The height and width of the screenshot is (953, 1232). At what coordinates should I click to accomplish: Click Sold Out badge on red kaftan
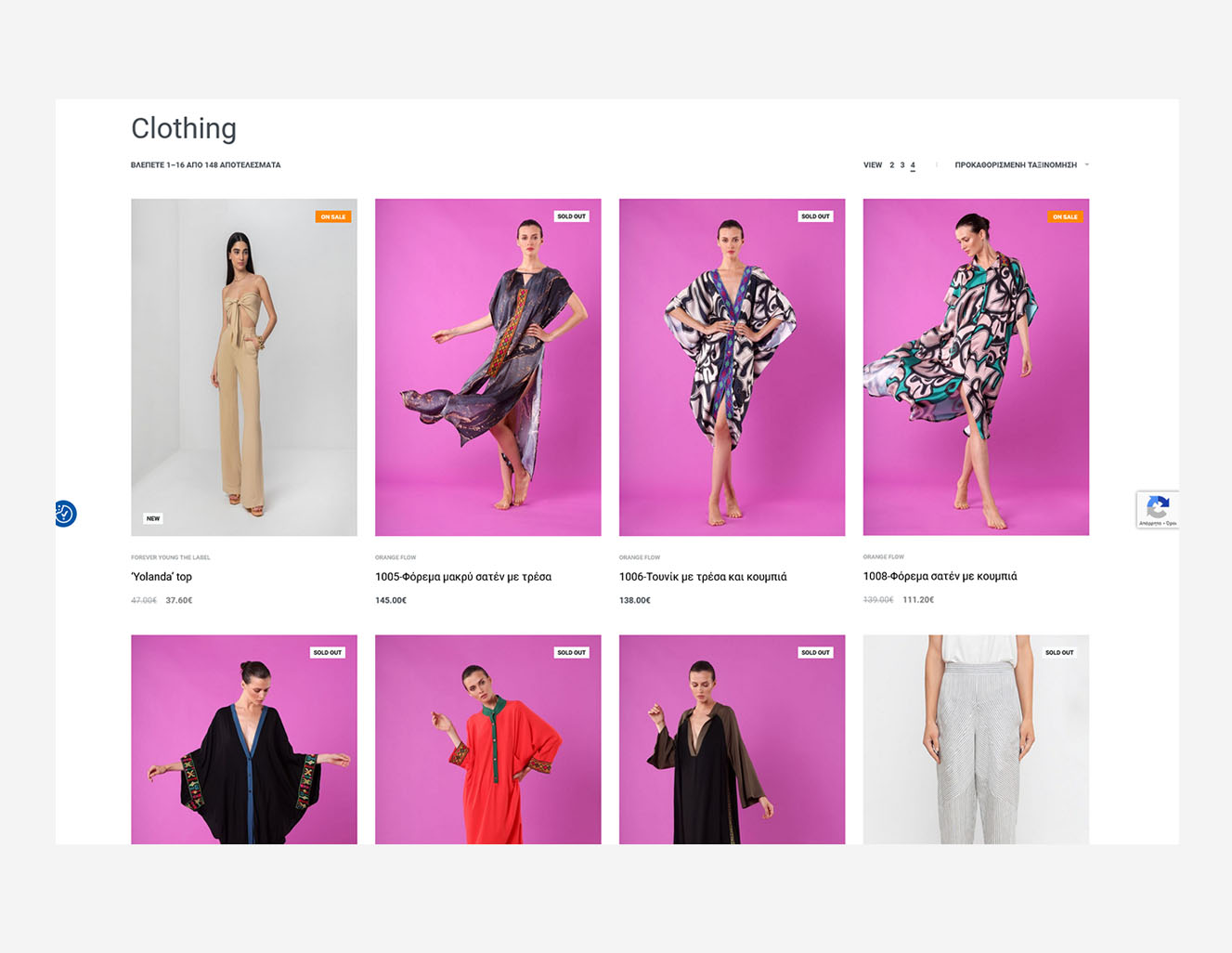coord(571,652)
